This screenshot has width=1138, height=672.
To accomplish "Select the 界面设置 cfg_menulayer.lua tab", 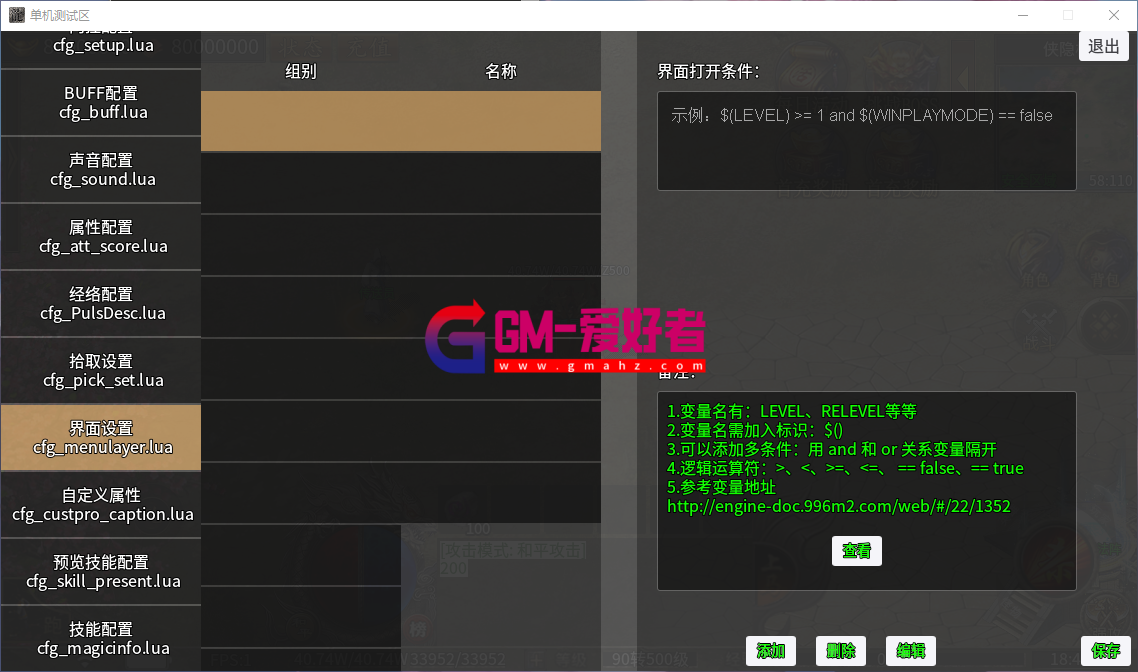I will [x=101, y=438].
